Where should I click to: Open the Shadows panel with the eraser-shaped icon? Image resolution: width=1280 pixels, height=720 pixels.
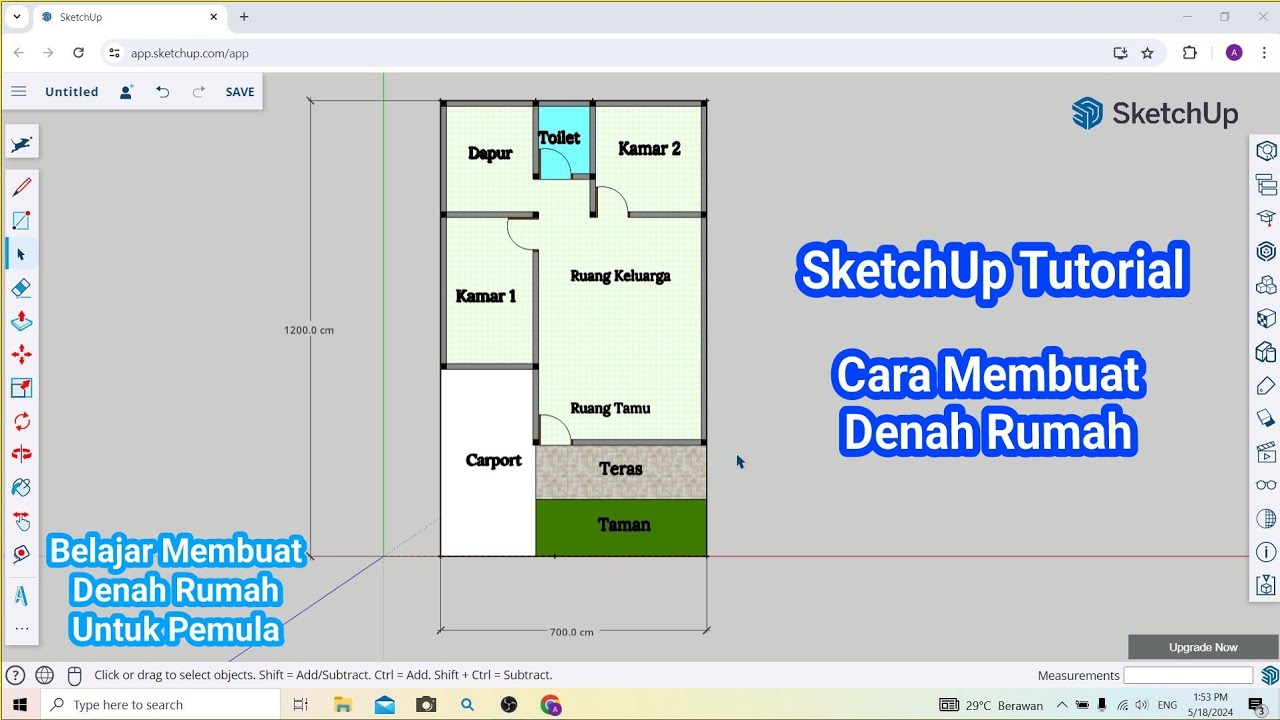point(1266,418)
